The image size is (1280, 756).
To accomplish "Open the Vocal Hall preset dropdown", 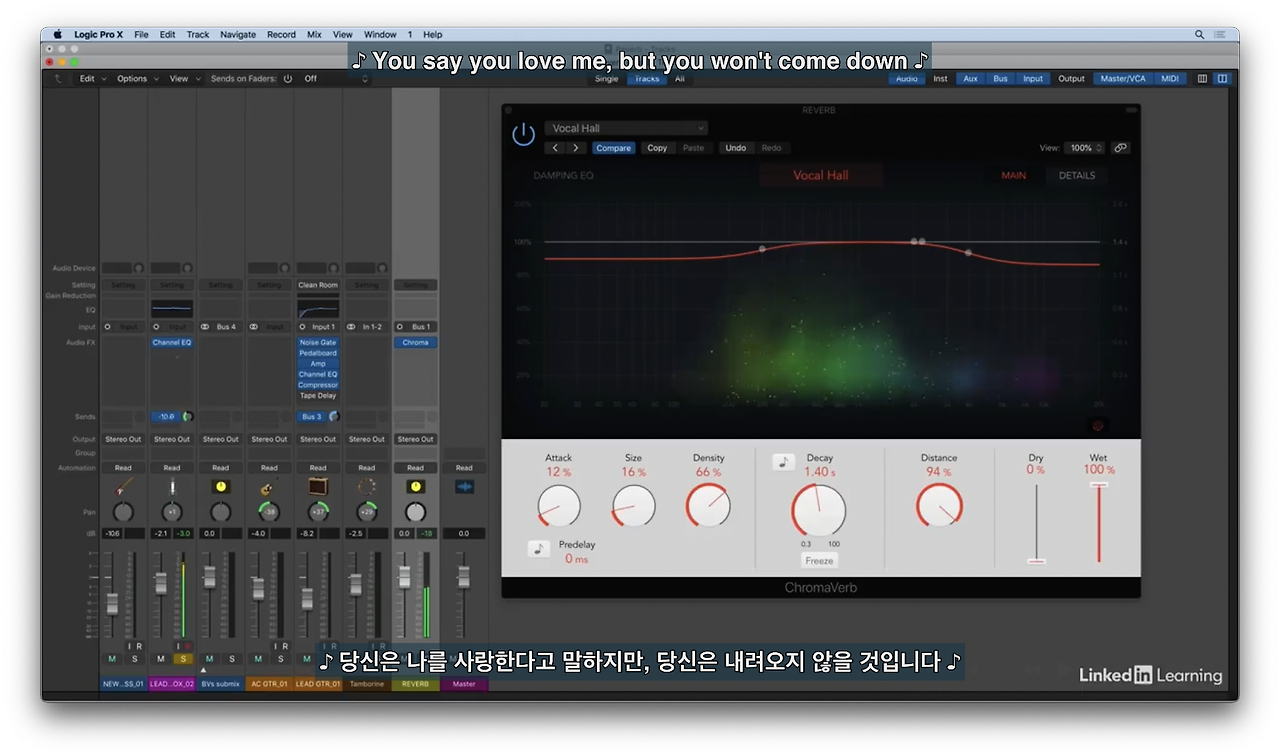I will click(626, 128).
